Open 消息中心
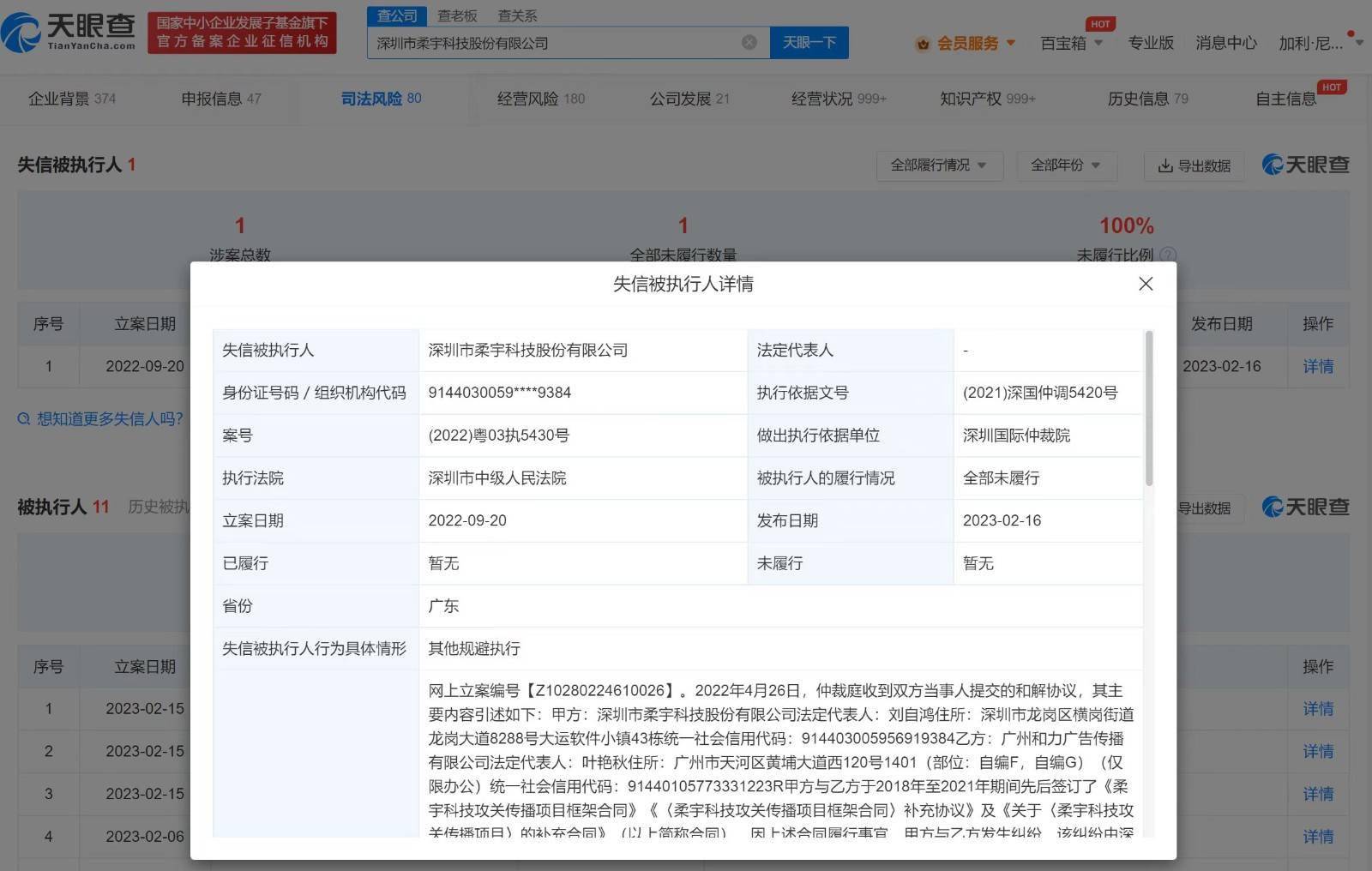 1226,43
